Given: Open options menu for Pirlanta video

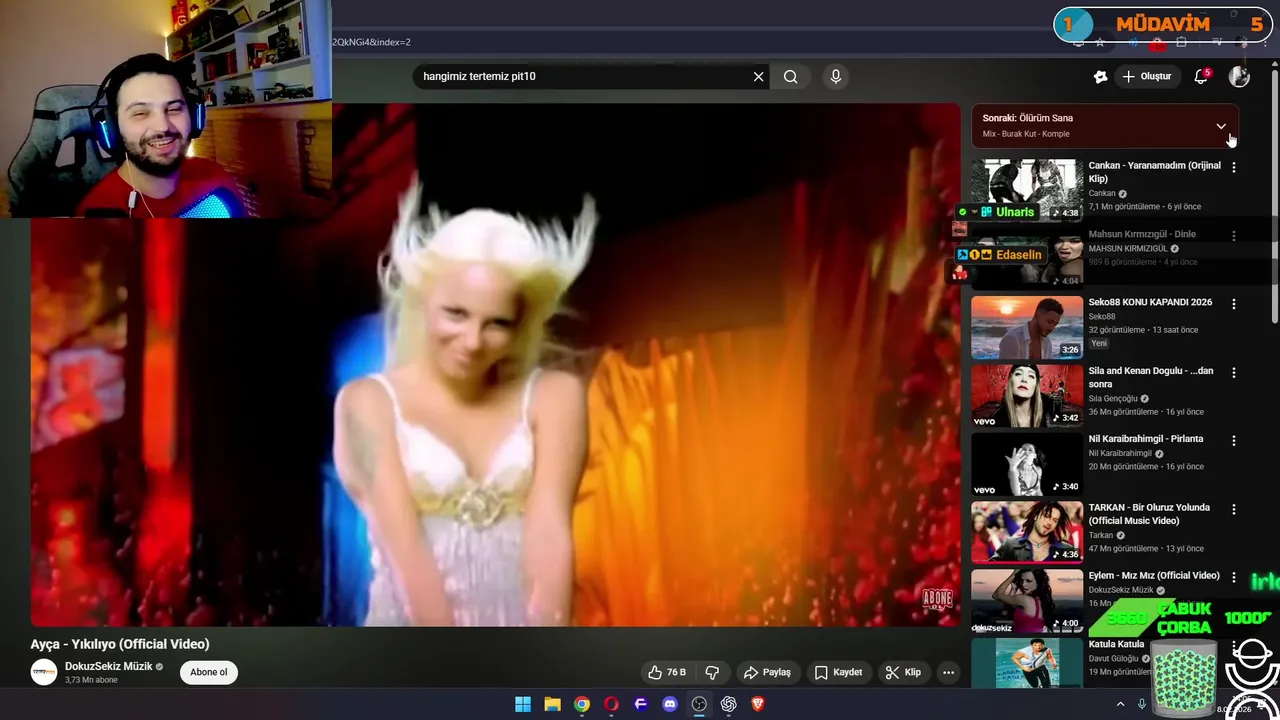Looking at the screenshot, I should 1234,440.
